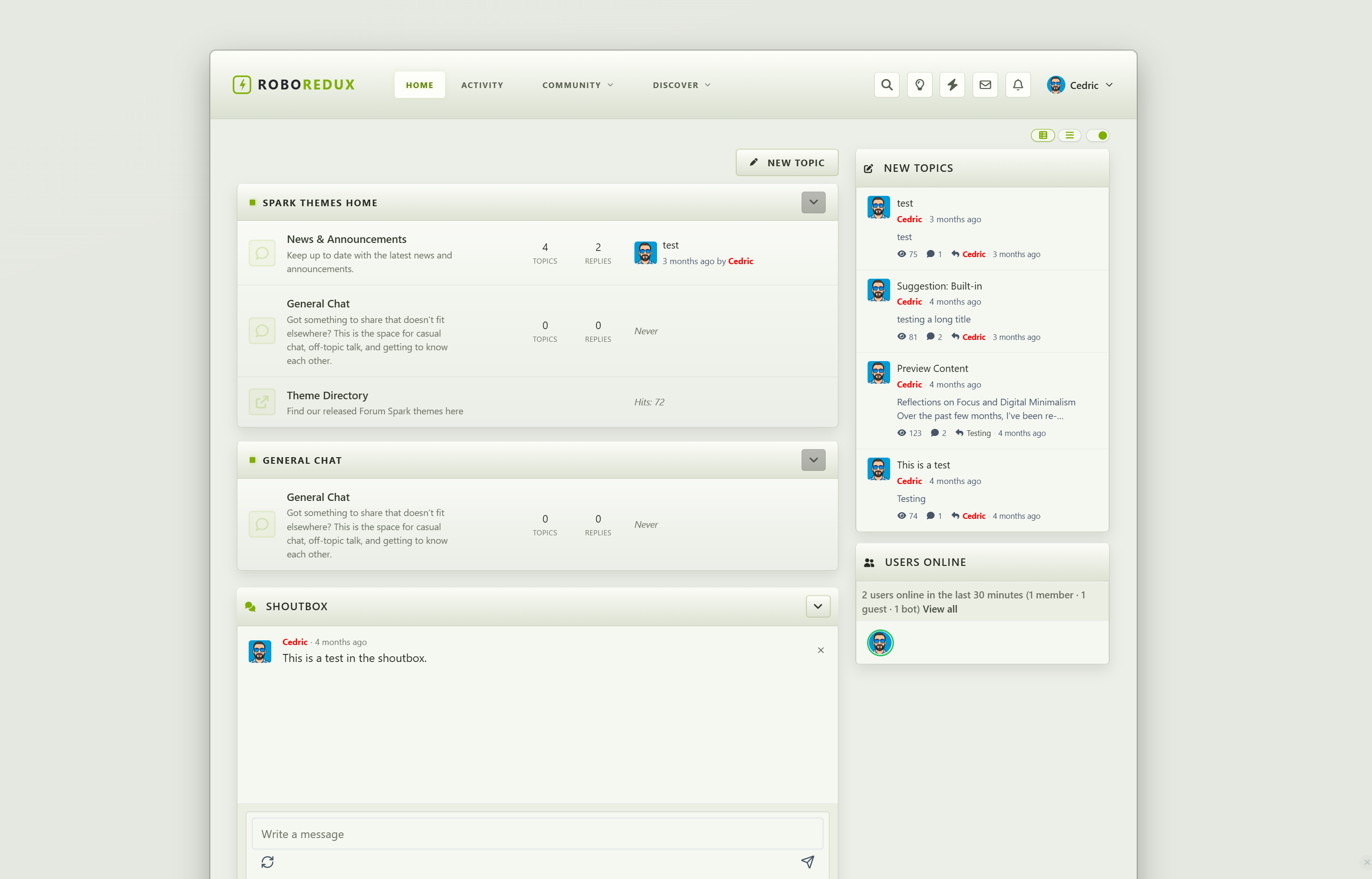
Task: Collapse the Shoutbox panel
Action: pyautogui.click(x=818, y=606)
